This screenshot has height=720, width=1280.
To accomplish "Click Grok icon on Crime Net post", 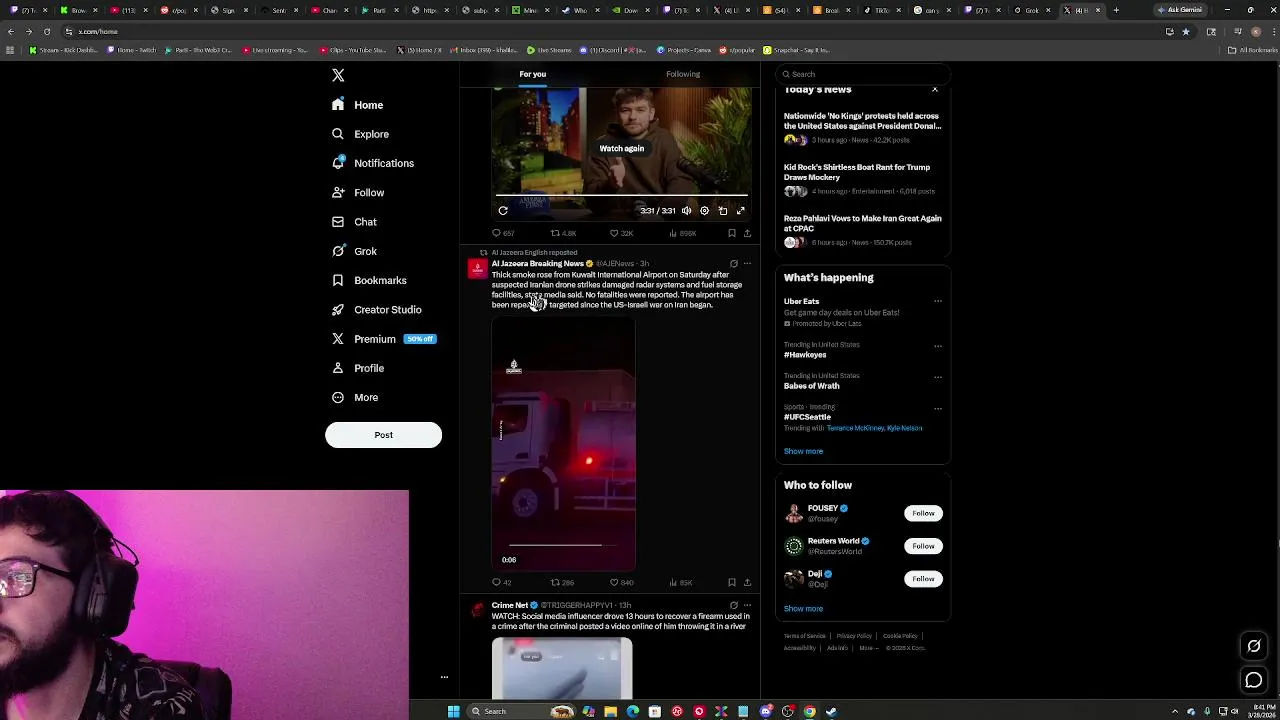I will pyautogui.click(x=734, y=605).
